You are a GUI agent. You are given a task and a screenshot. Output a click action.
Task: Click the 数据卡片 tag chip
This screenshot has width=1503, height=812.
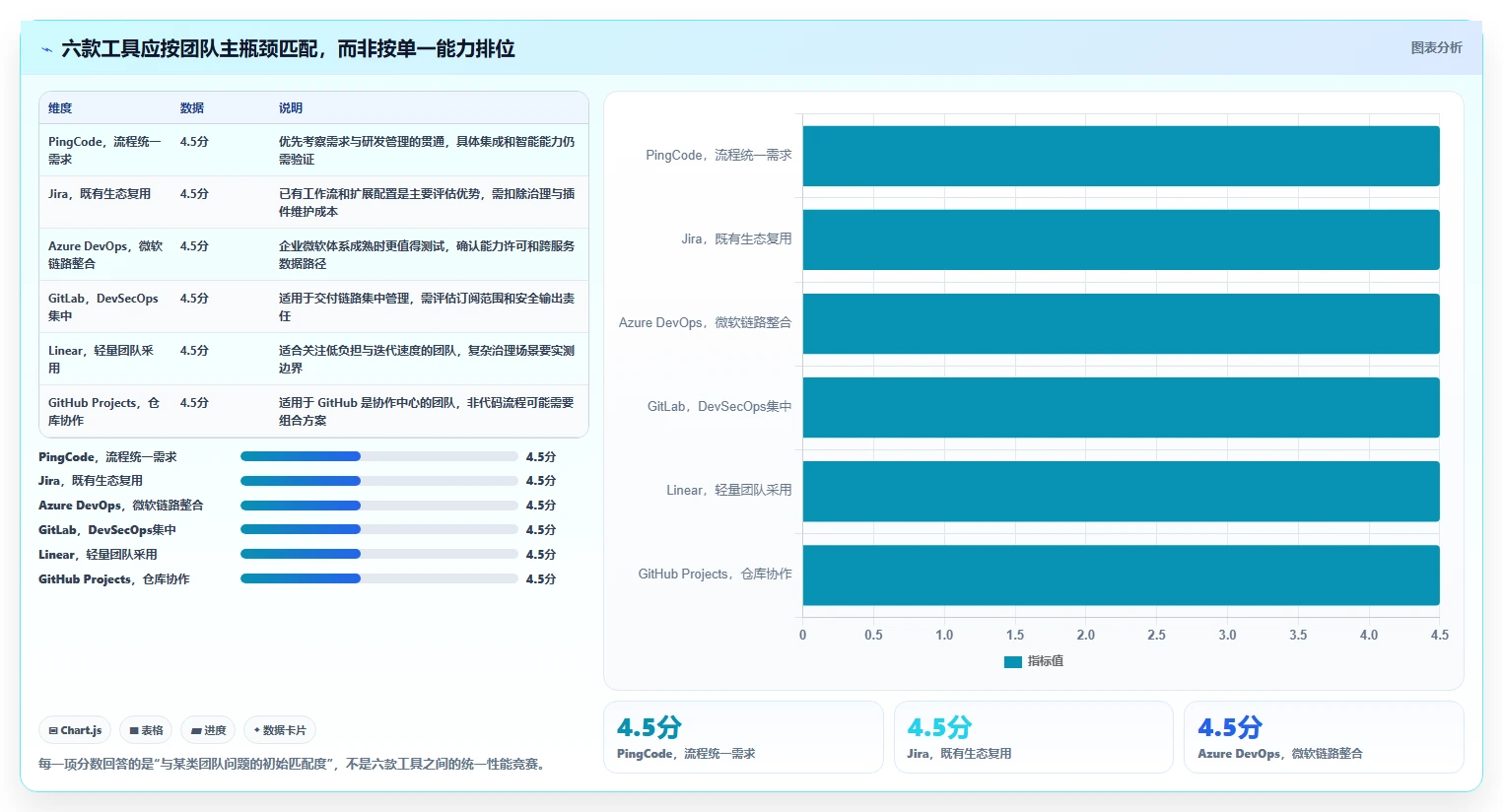click(280, 730)
